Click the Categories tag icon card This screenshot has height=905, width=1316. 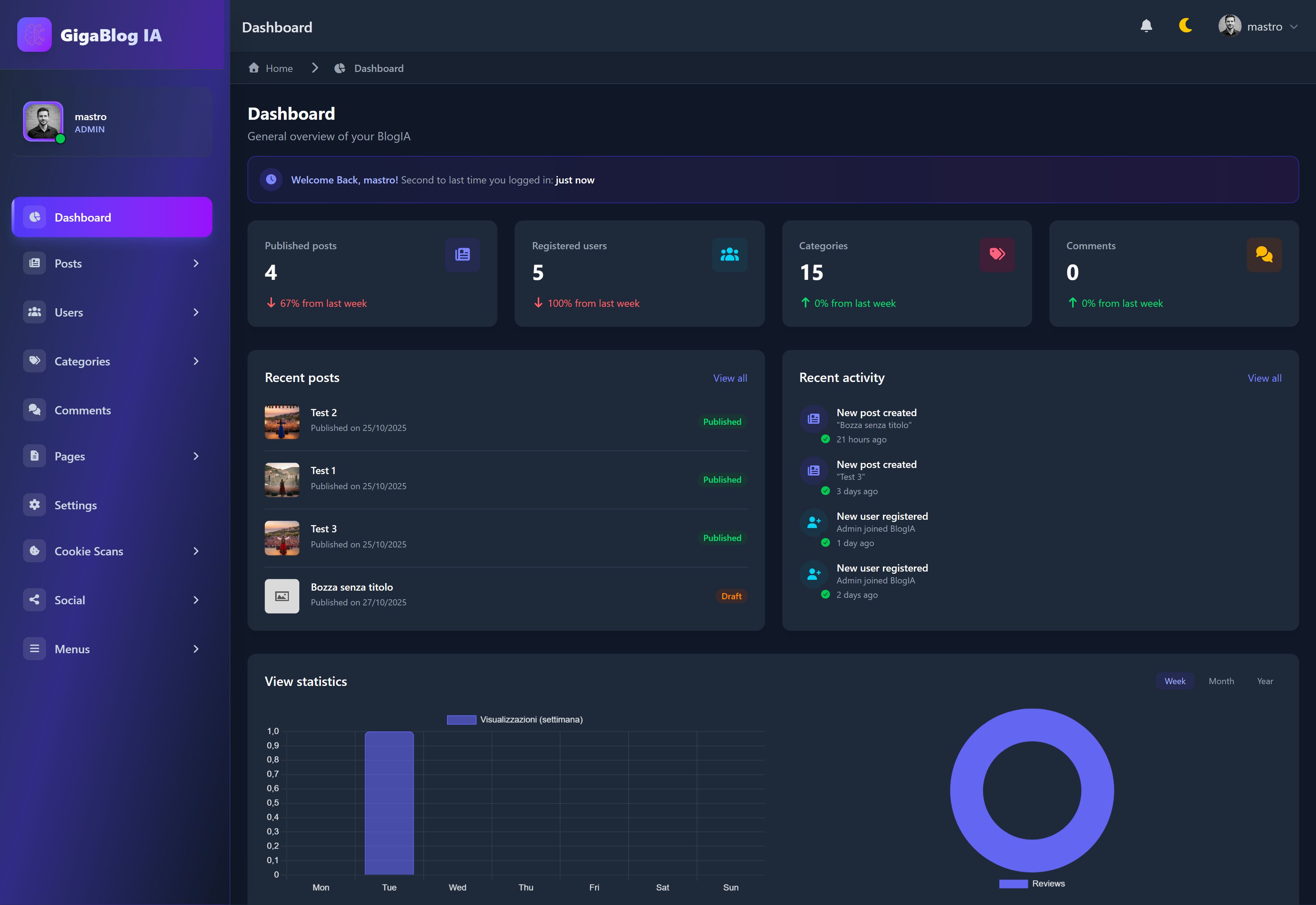(997, 255)
